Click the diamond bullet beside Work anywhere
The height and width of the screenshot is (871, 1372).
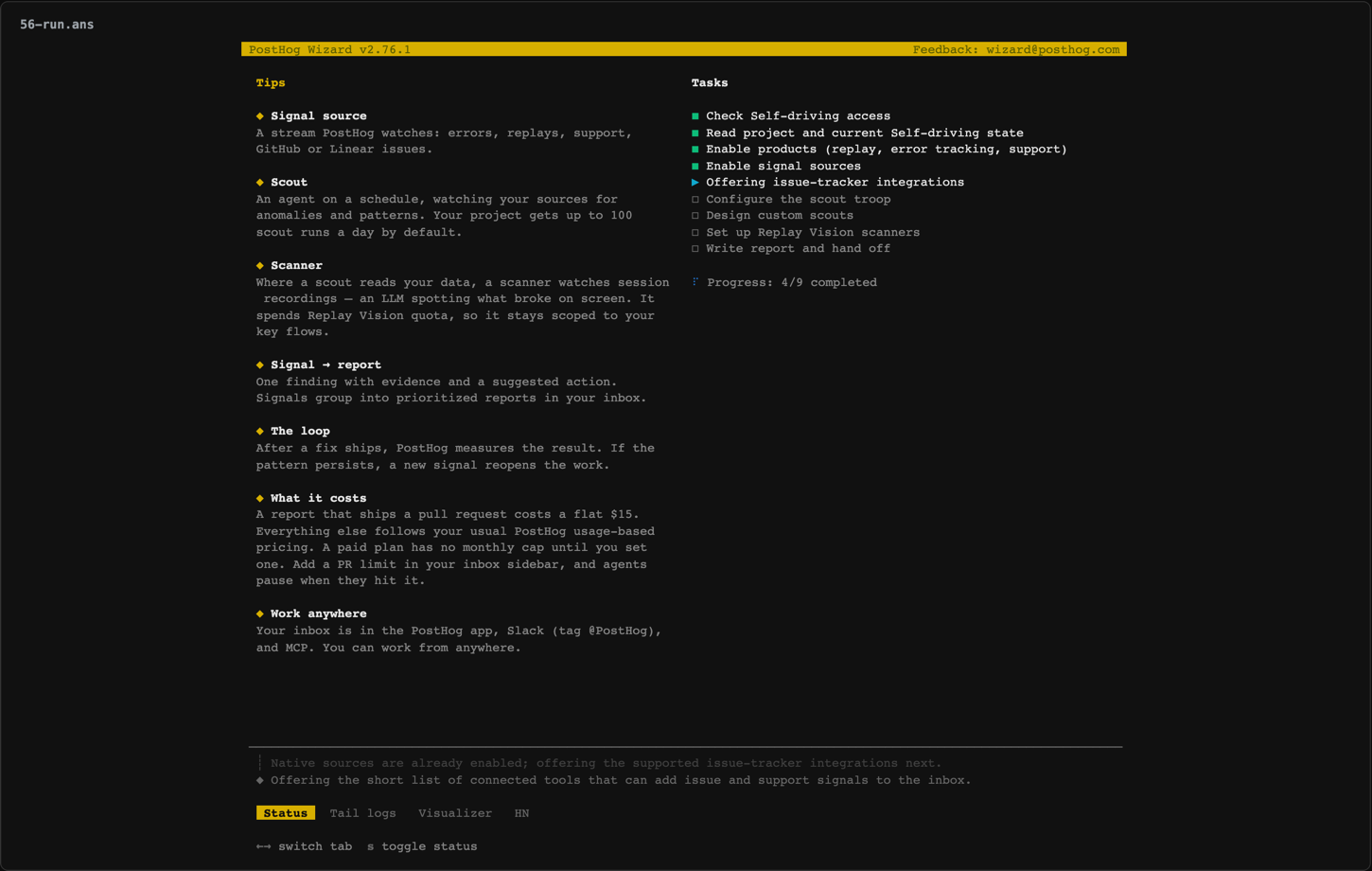(260, 614)
